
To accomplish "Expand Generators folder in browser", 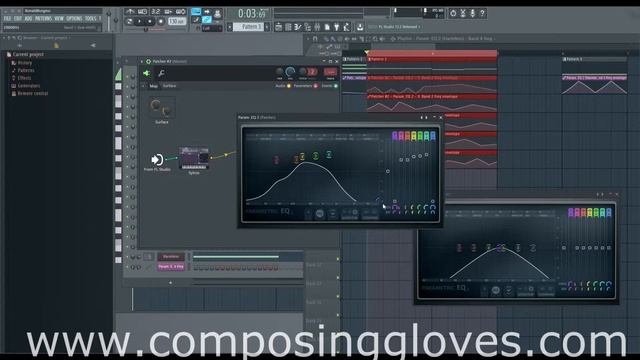I will [28, 86].
